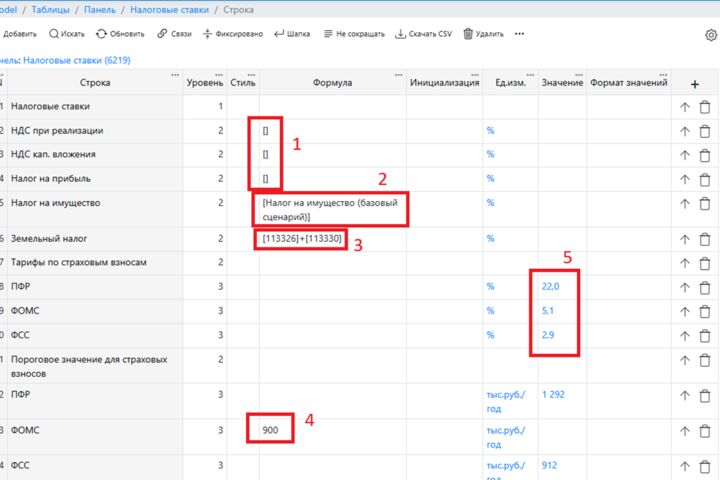Image resolution: width=720 pixels, height=480 pixels.
Task: Delete the Налоговые ставки row
Action: pos(705,107)
